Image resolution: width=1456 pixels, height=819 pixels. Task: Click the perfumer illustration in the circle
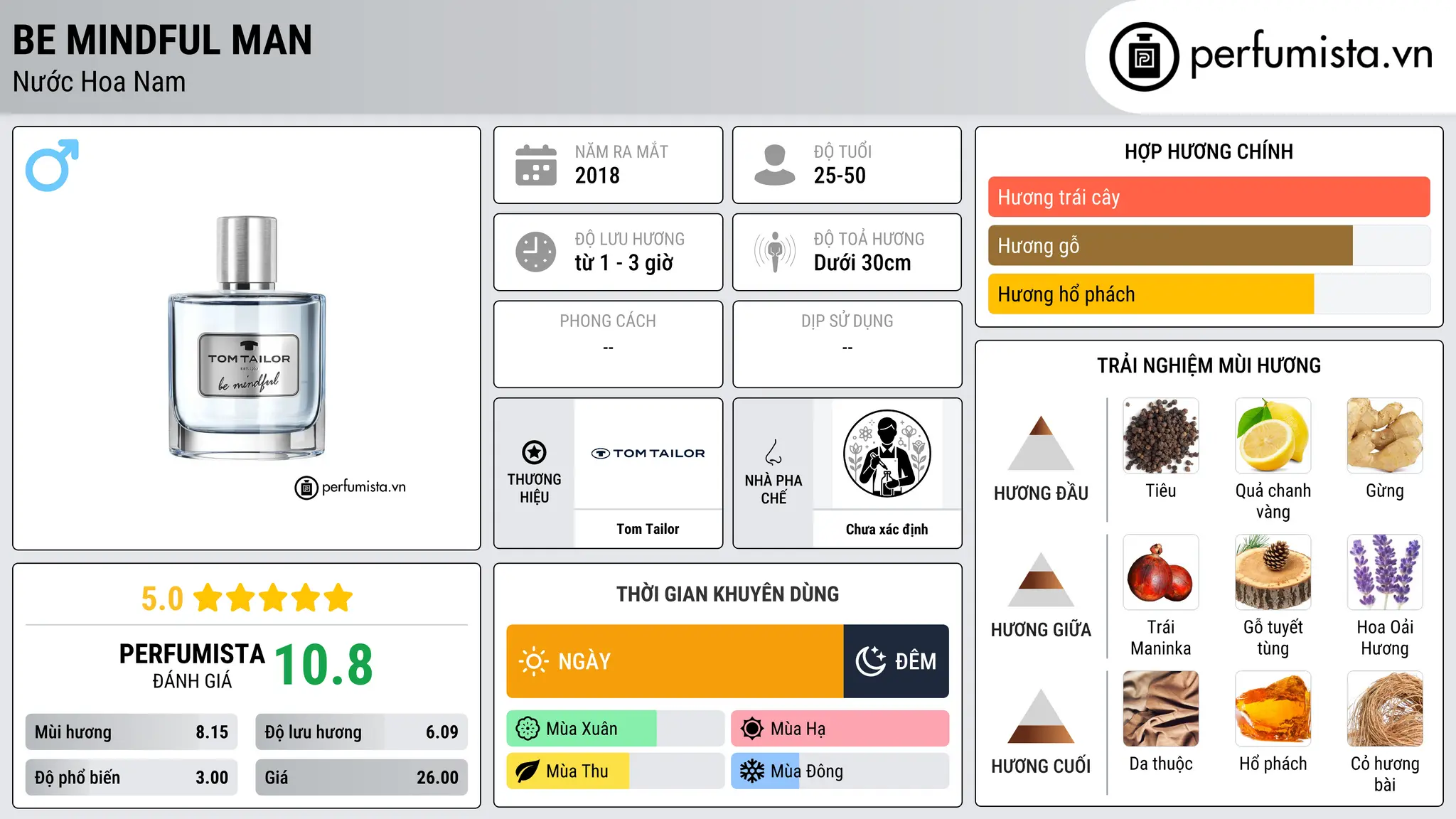(x=887, y=454)
